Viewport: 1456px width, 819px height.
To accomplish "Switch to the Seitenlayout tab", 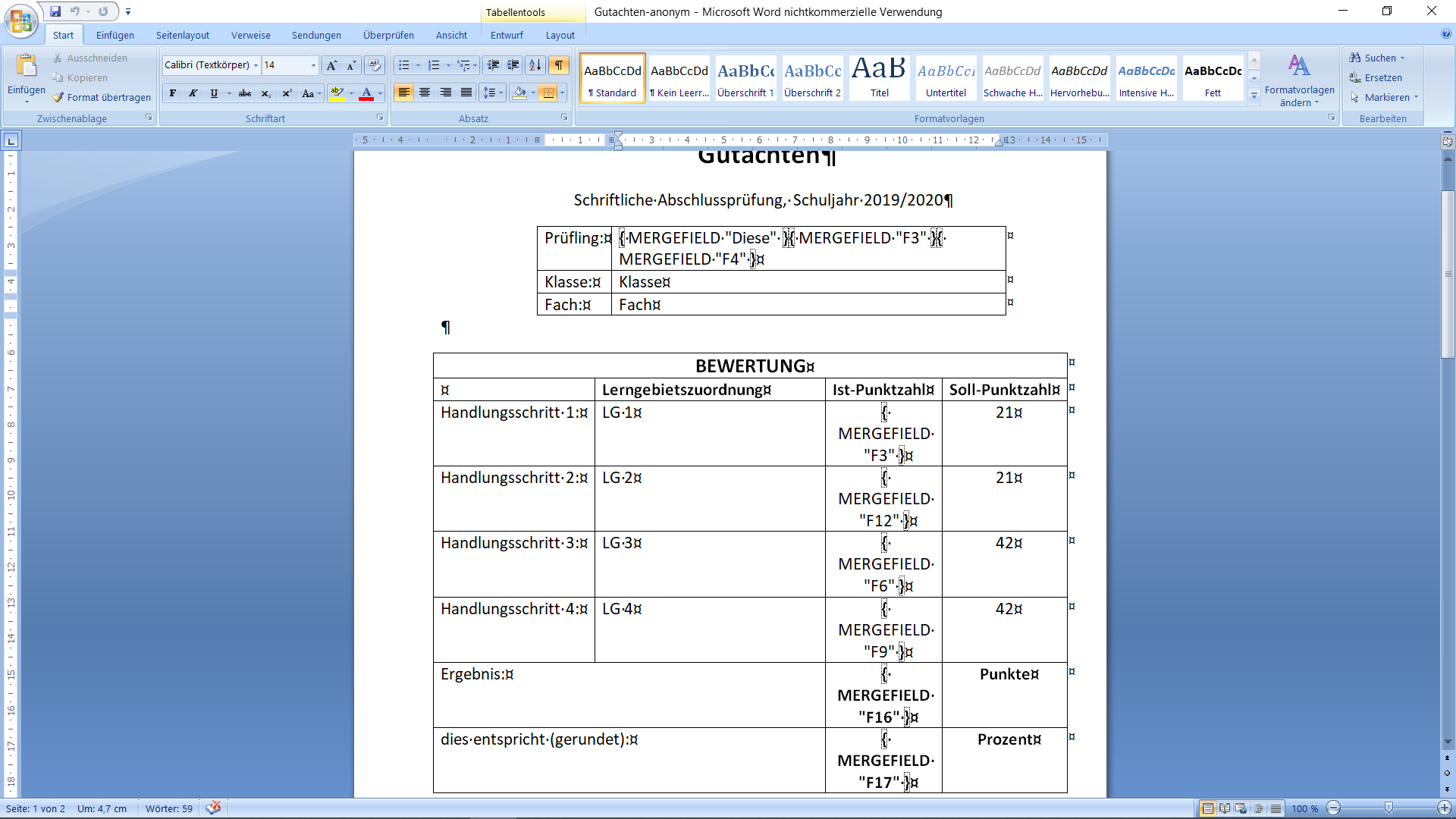I will (x=182, y=35).
